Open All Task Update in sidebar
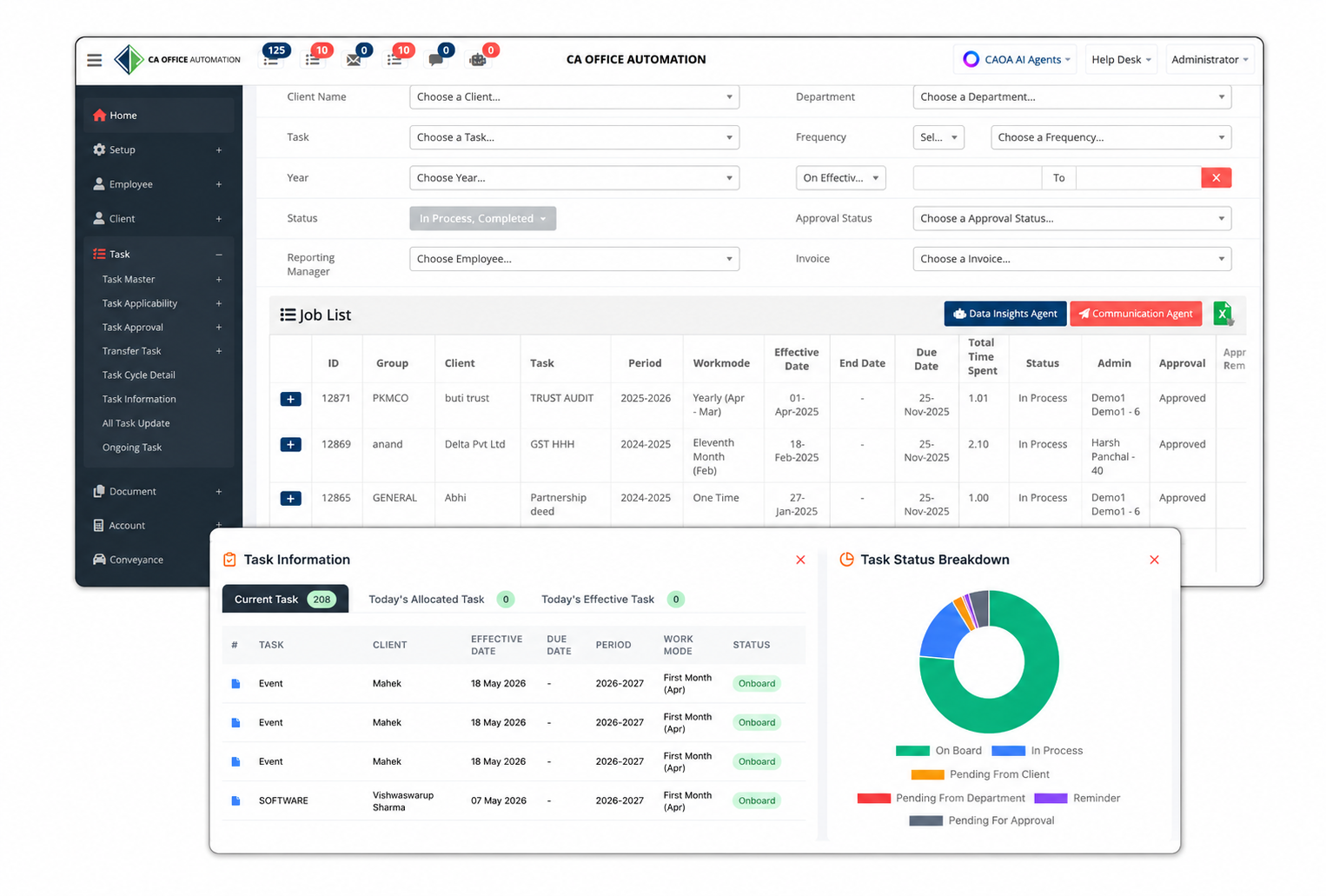This screenshot has width=1326, height=896. point(136,423)
